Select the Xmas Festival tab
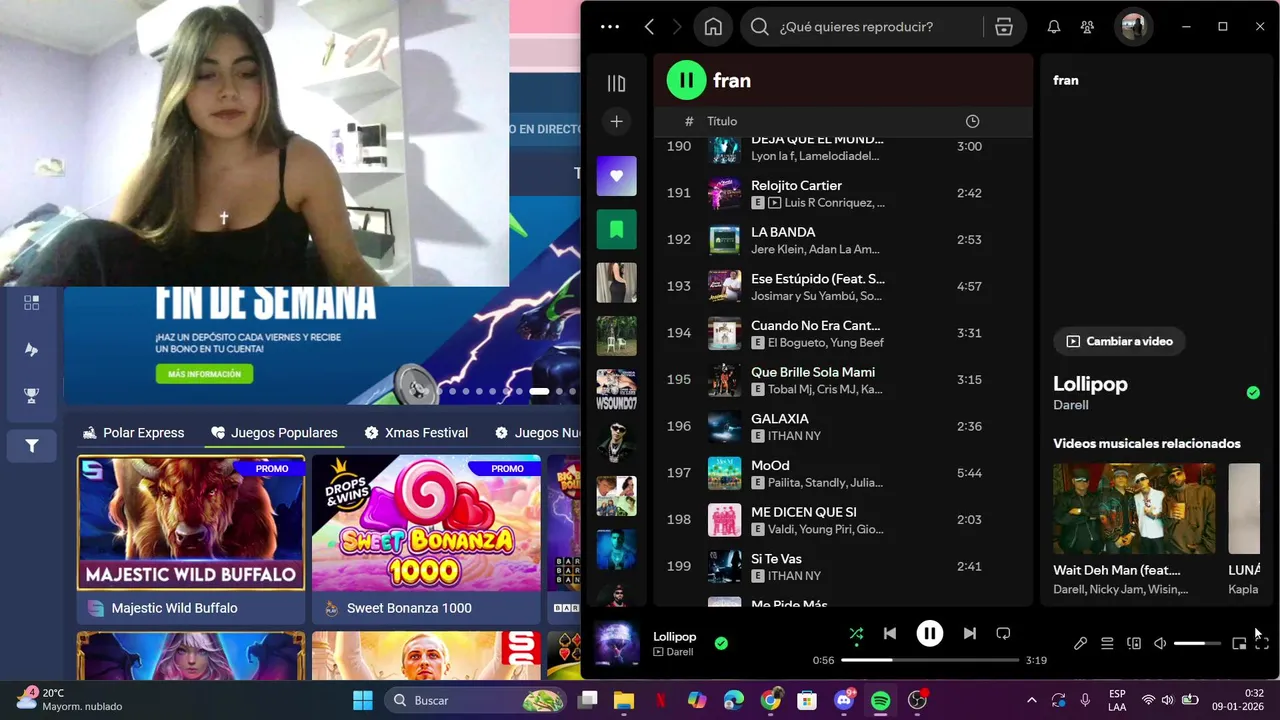1280x720 pixels. (416, 433)
